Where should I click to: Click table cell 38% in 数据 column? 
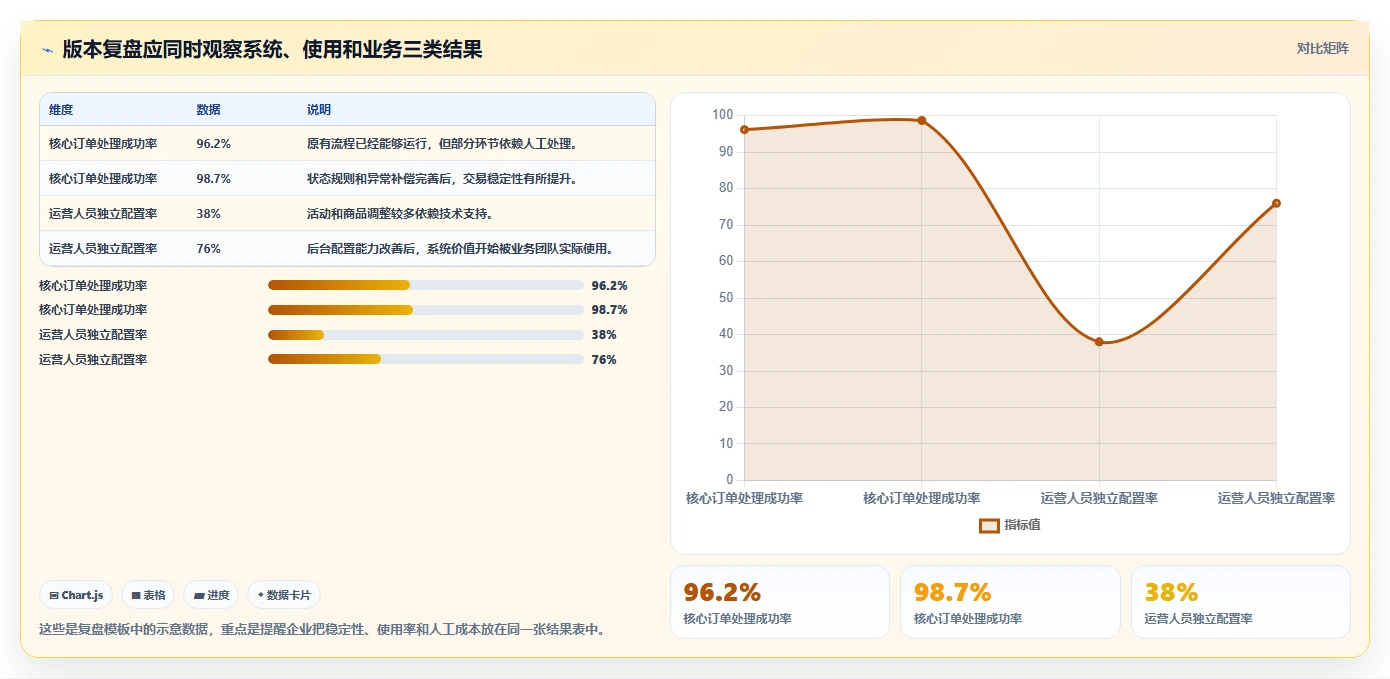click(x=209, y=214)
